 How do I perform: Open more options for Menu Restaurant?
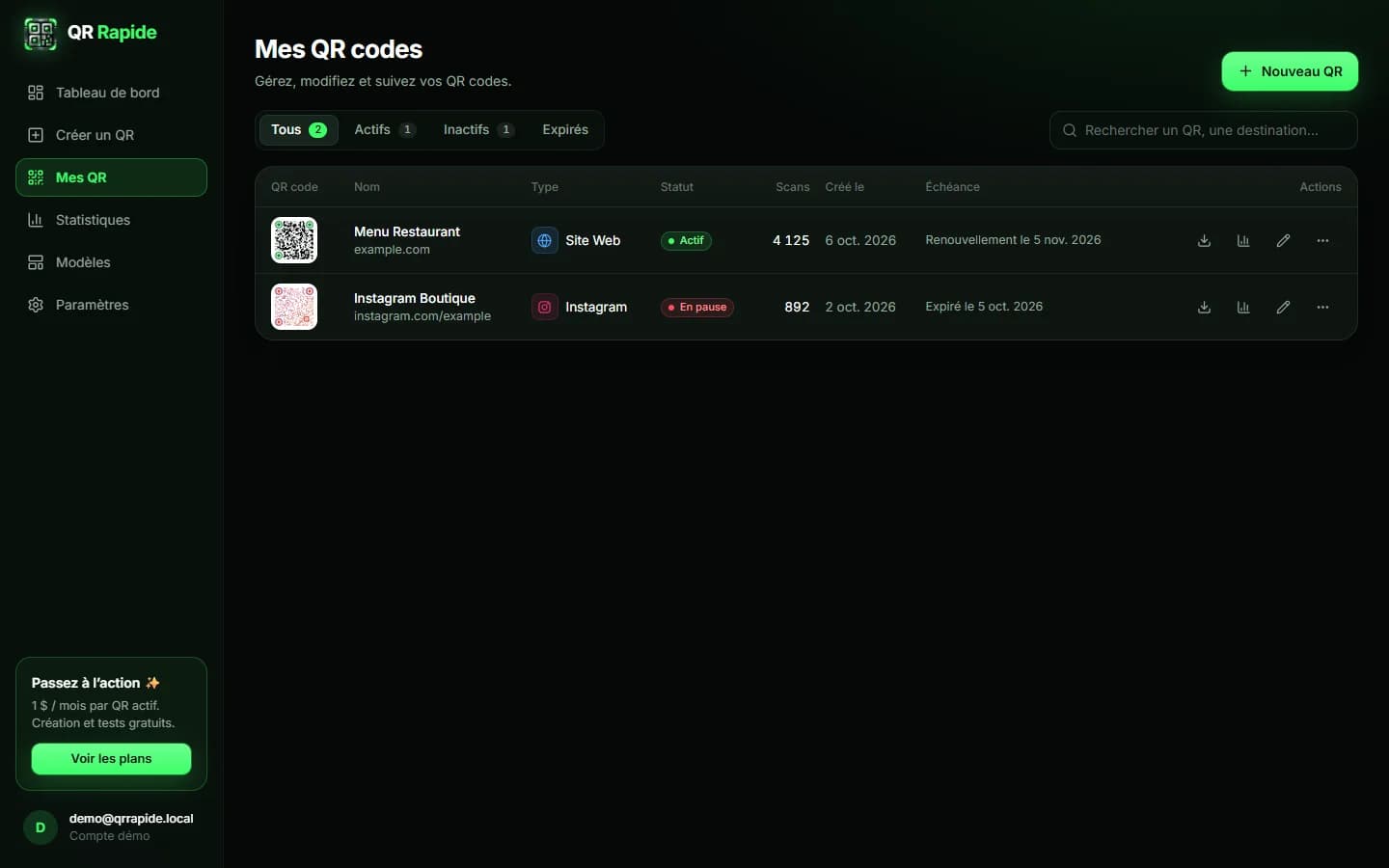pos(1322,240)
